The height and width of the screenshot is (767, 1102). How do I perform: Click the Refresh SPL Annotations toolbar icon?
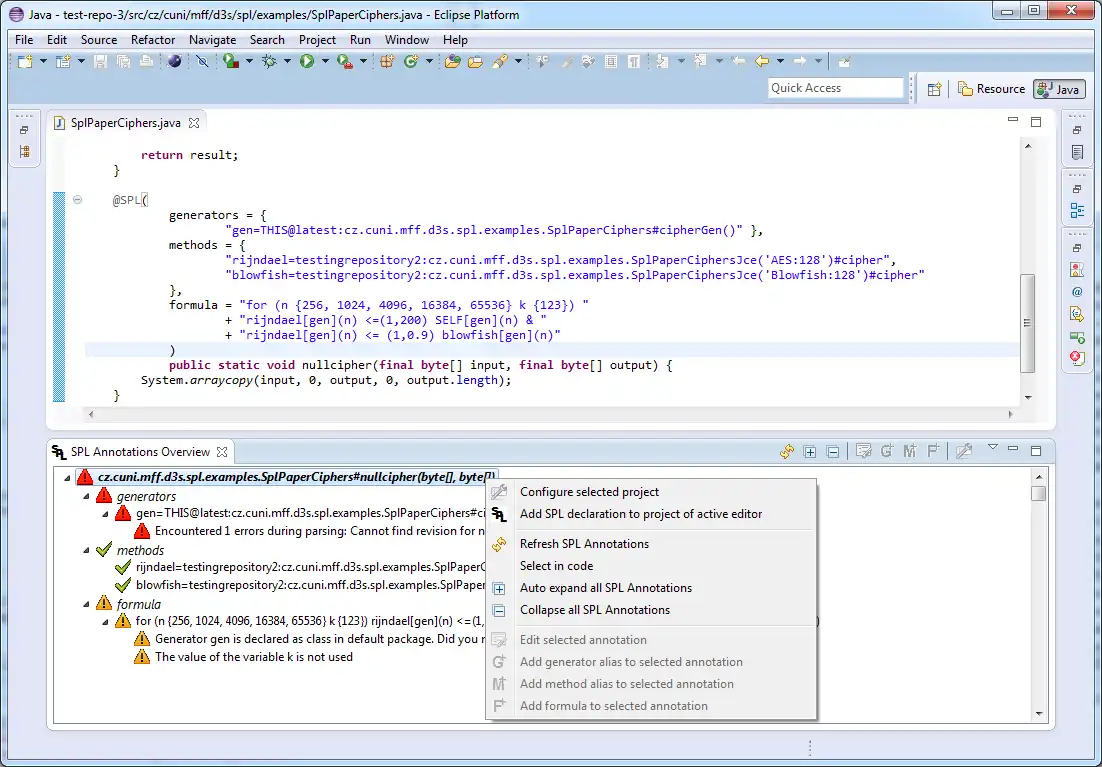pyautogui.click(x=787, y=452)
